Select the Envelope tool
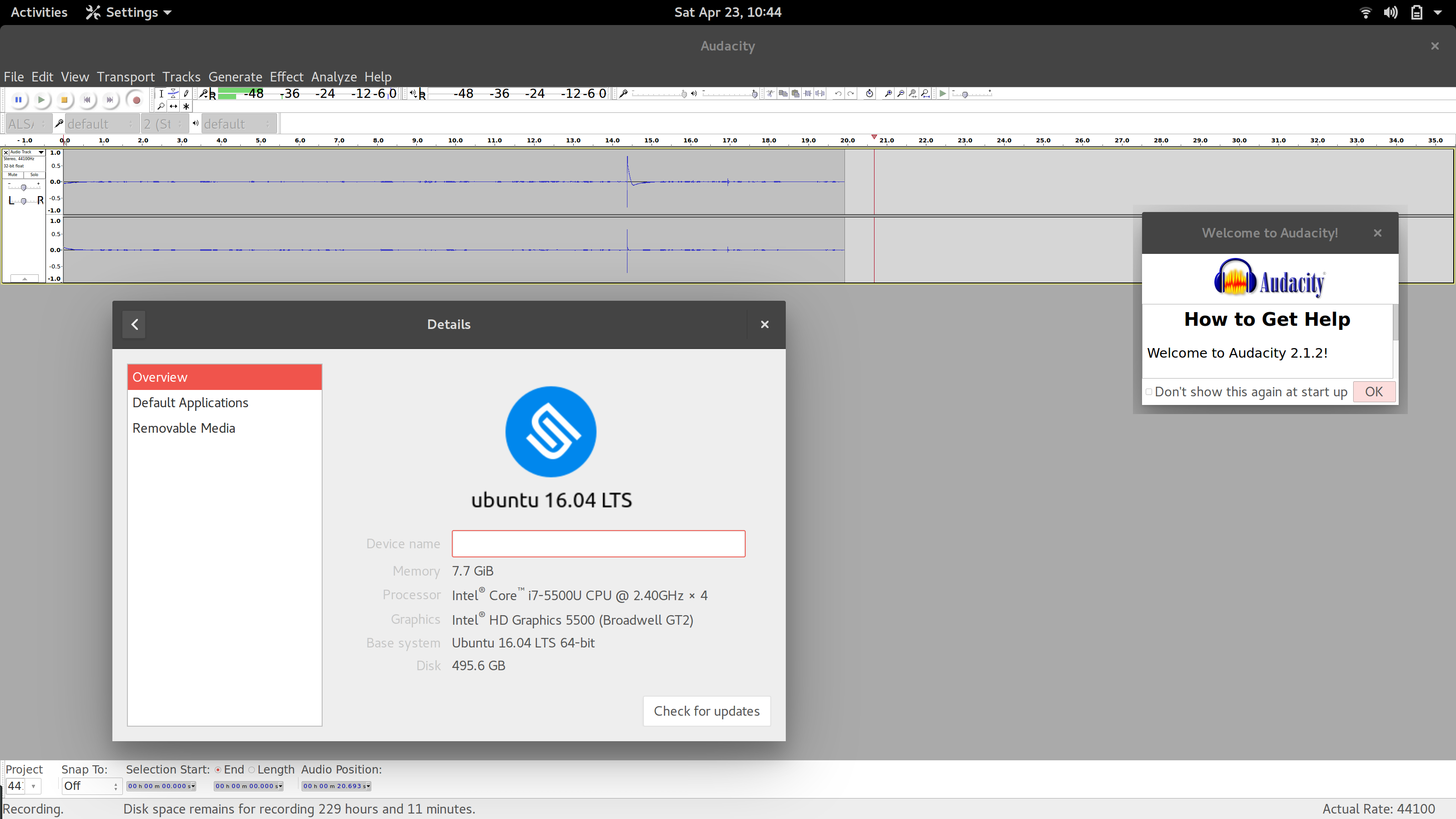Viewport: 1456px width, 819px height. (x=173, y=94)
